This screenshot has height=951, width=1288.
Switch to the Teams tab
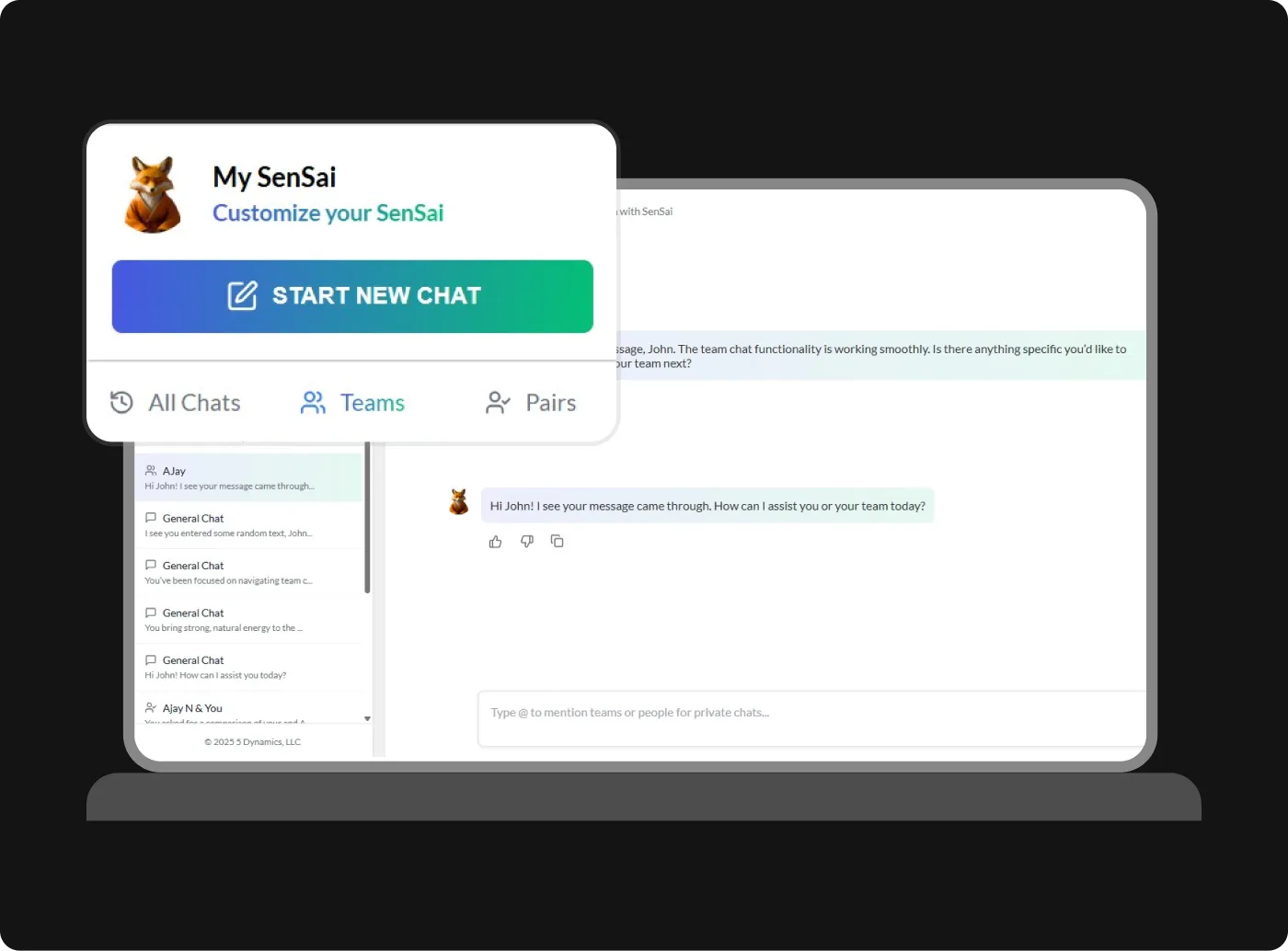pos(372,402)
